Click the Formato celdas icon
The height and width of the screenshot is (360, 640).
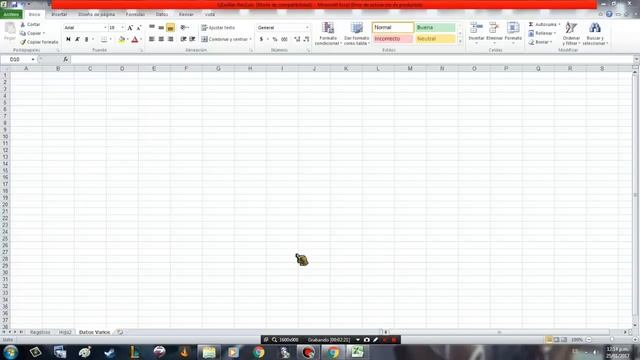click(513, 28)
